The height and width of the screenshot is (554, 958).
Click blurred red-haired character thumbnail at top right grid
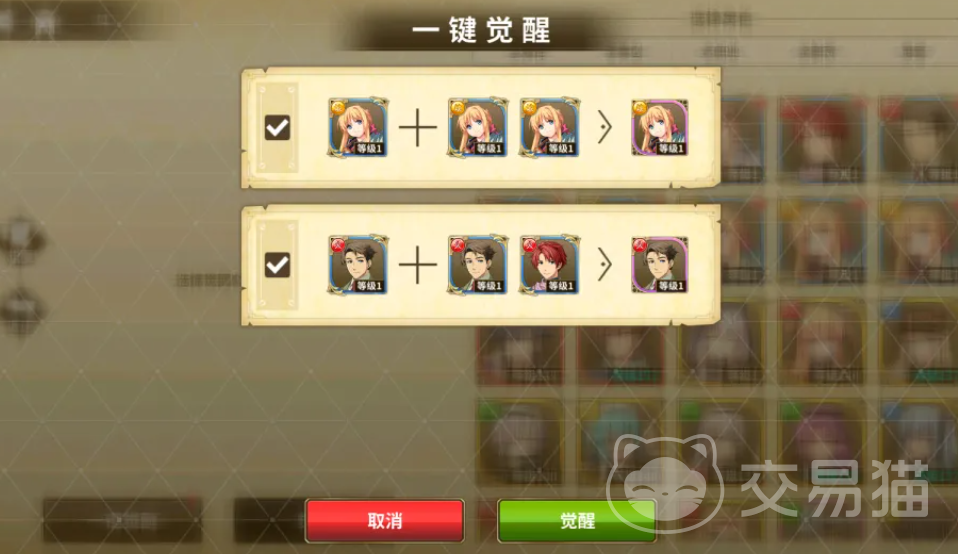point(822,140)
